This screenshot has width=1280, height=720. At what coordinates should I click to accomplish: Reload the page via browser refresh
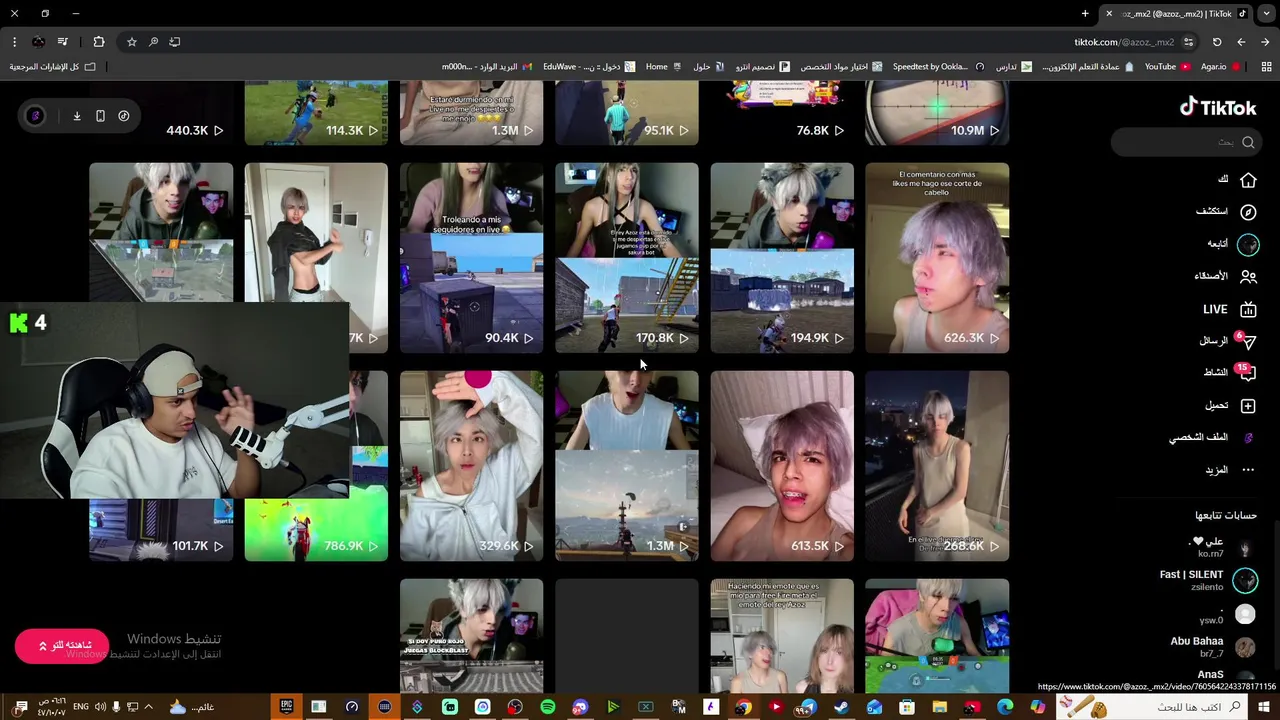pyautogui.click(x=1217, y=42)
